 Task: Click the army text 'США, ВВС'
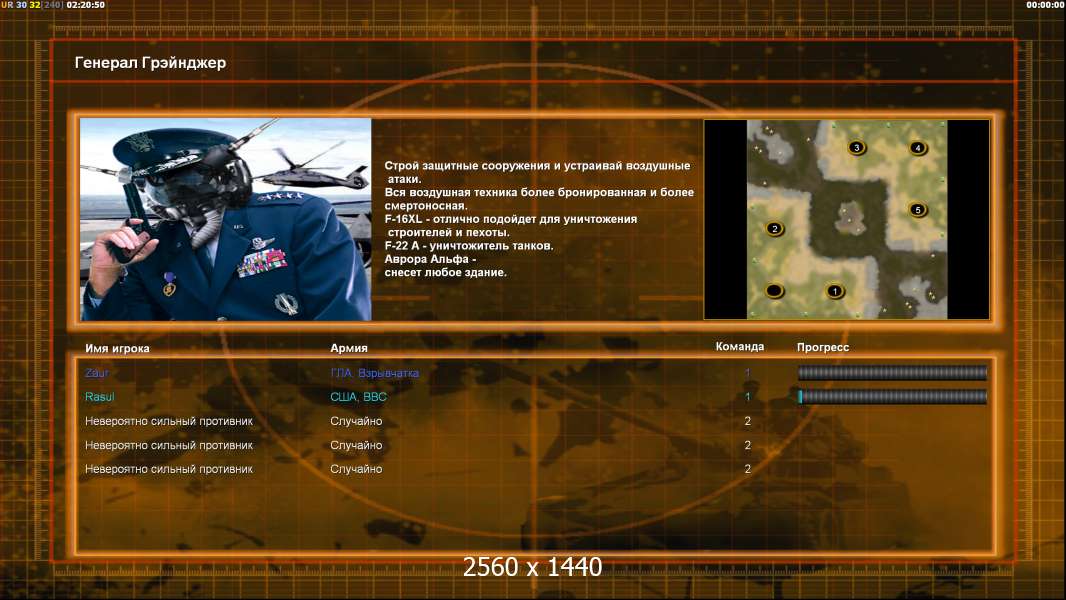(x=358, y=397)
